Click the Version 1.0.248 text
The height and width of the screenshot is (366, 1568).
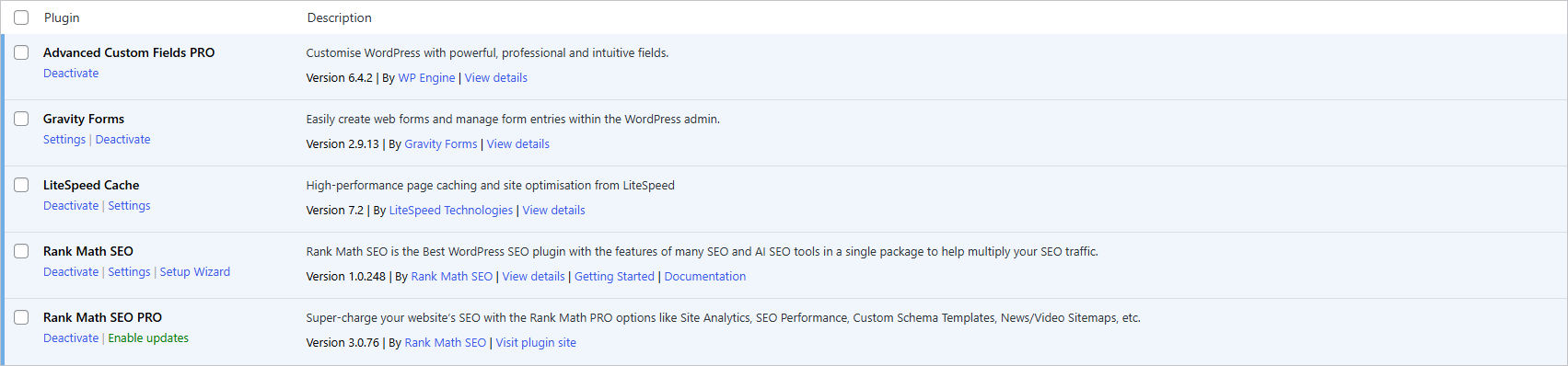click(x=346, y=277)
